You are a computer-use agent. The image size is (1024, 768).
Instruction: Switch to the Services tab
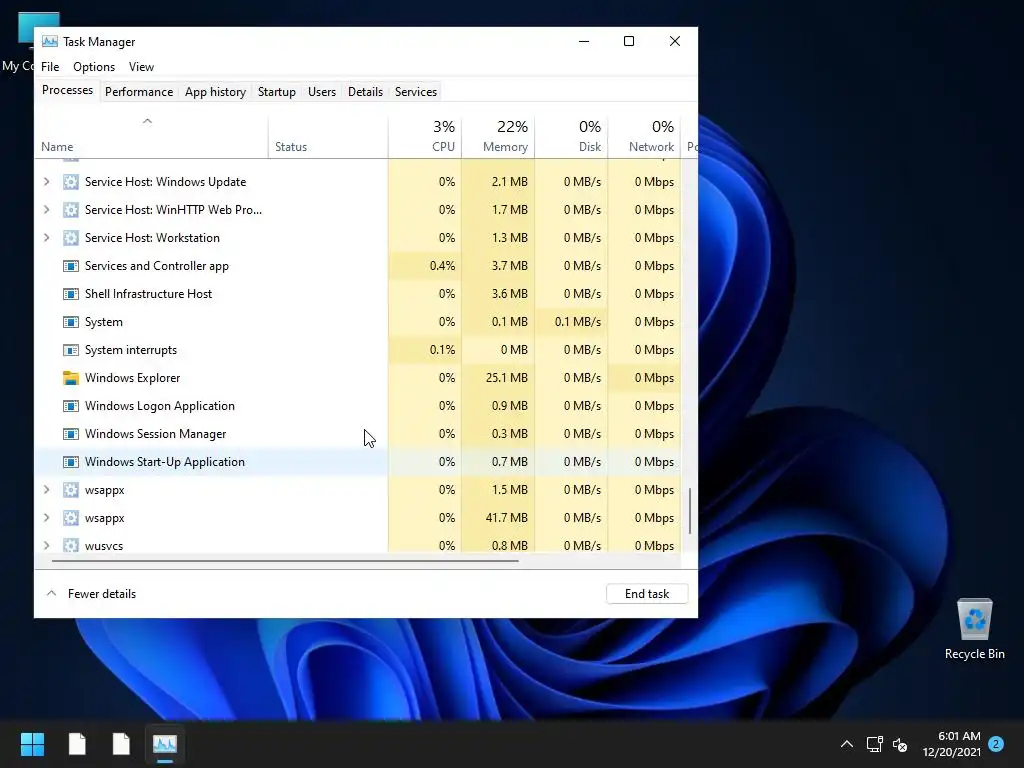click(x=415, y=91)
